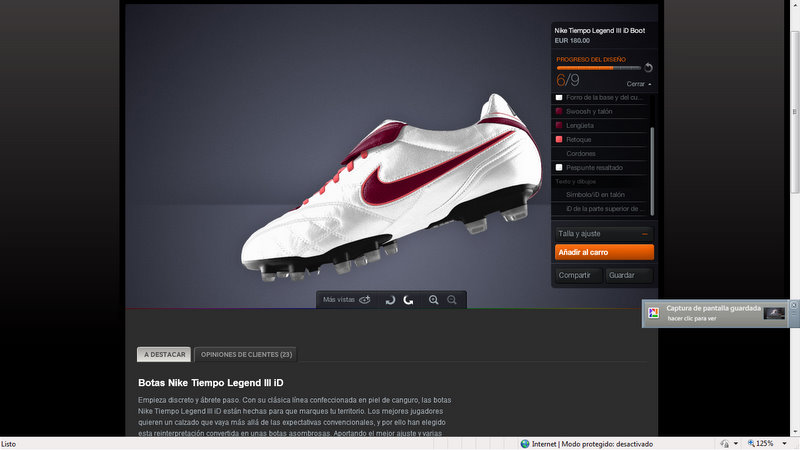Add the boot with Añadir al carro
800x450 pixels.
[x=604, y=252]
